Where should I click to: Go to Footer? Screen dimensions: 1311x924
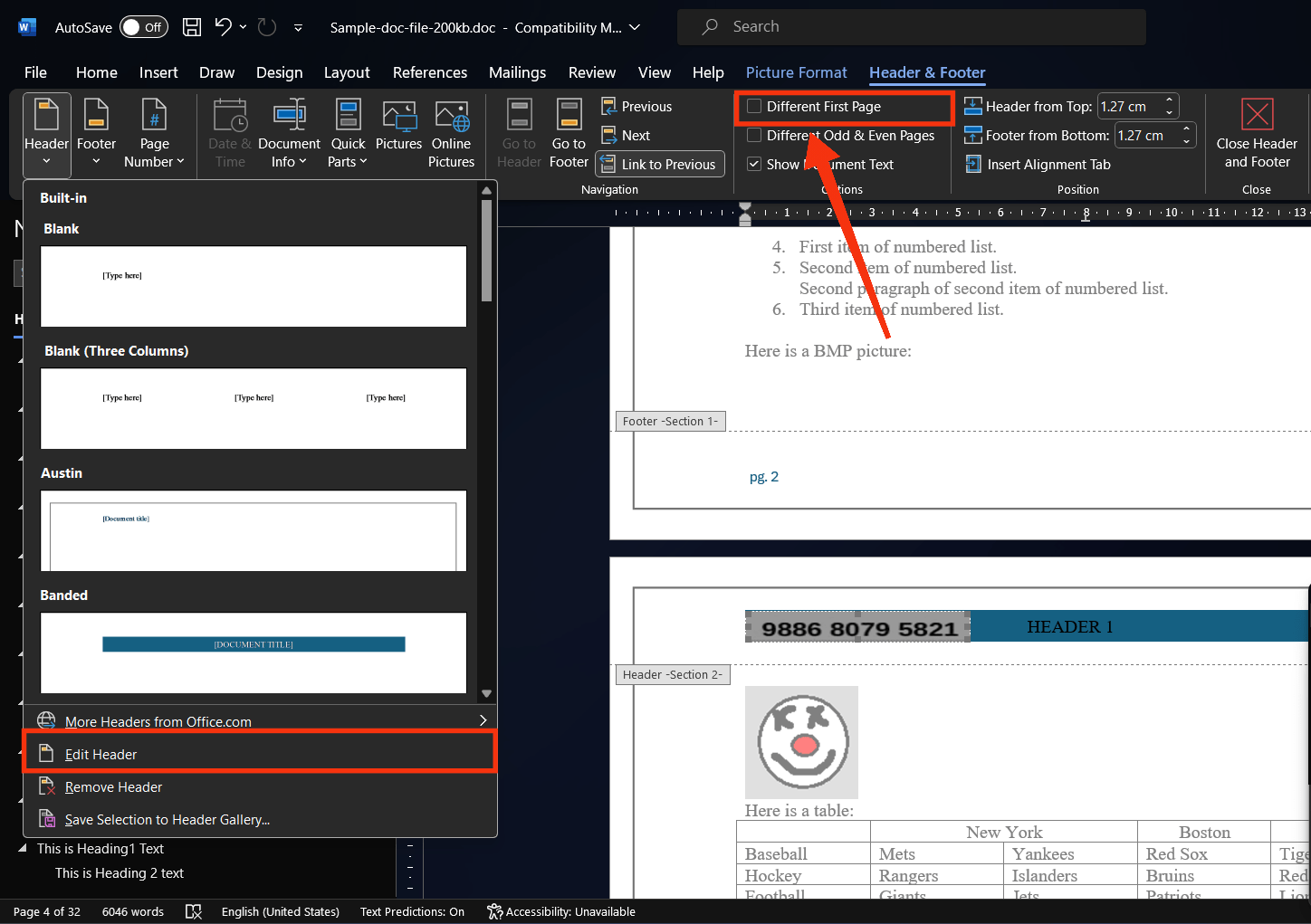click(x=569, y=134)
